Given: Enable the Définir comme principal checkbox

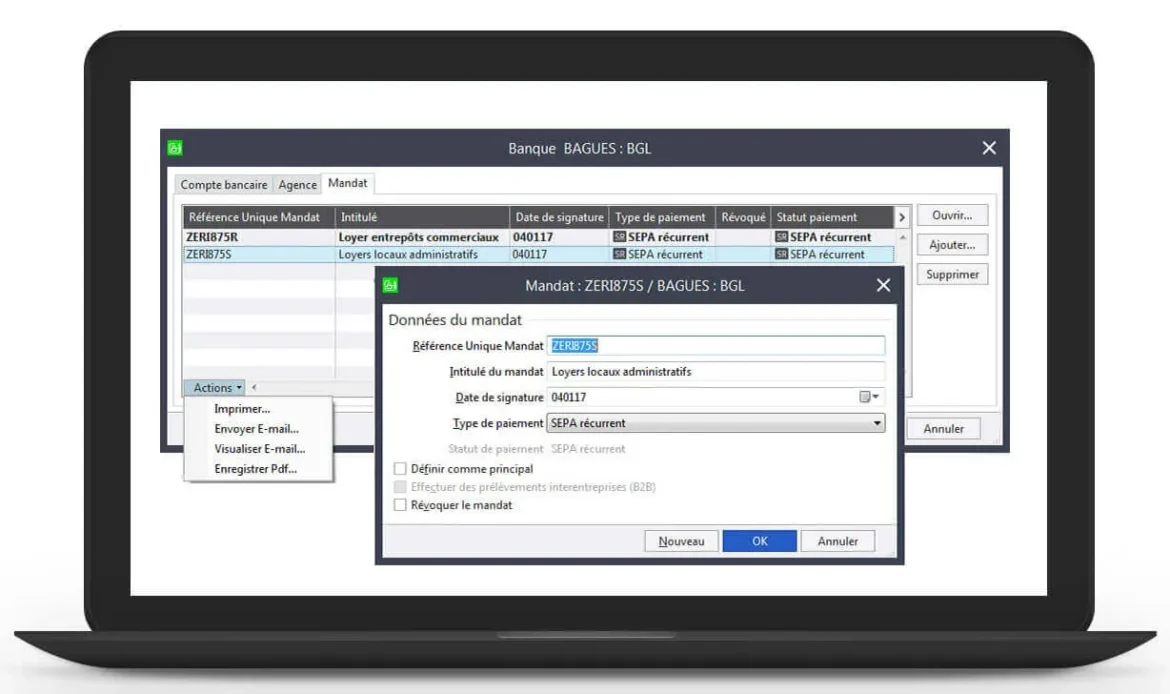Looking at the screenshot, I should pos(401,469).
